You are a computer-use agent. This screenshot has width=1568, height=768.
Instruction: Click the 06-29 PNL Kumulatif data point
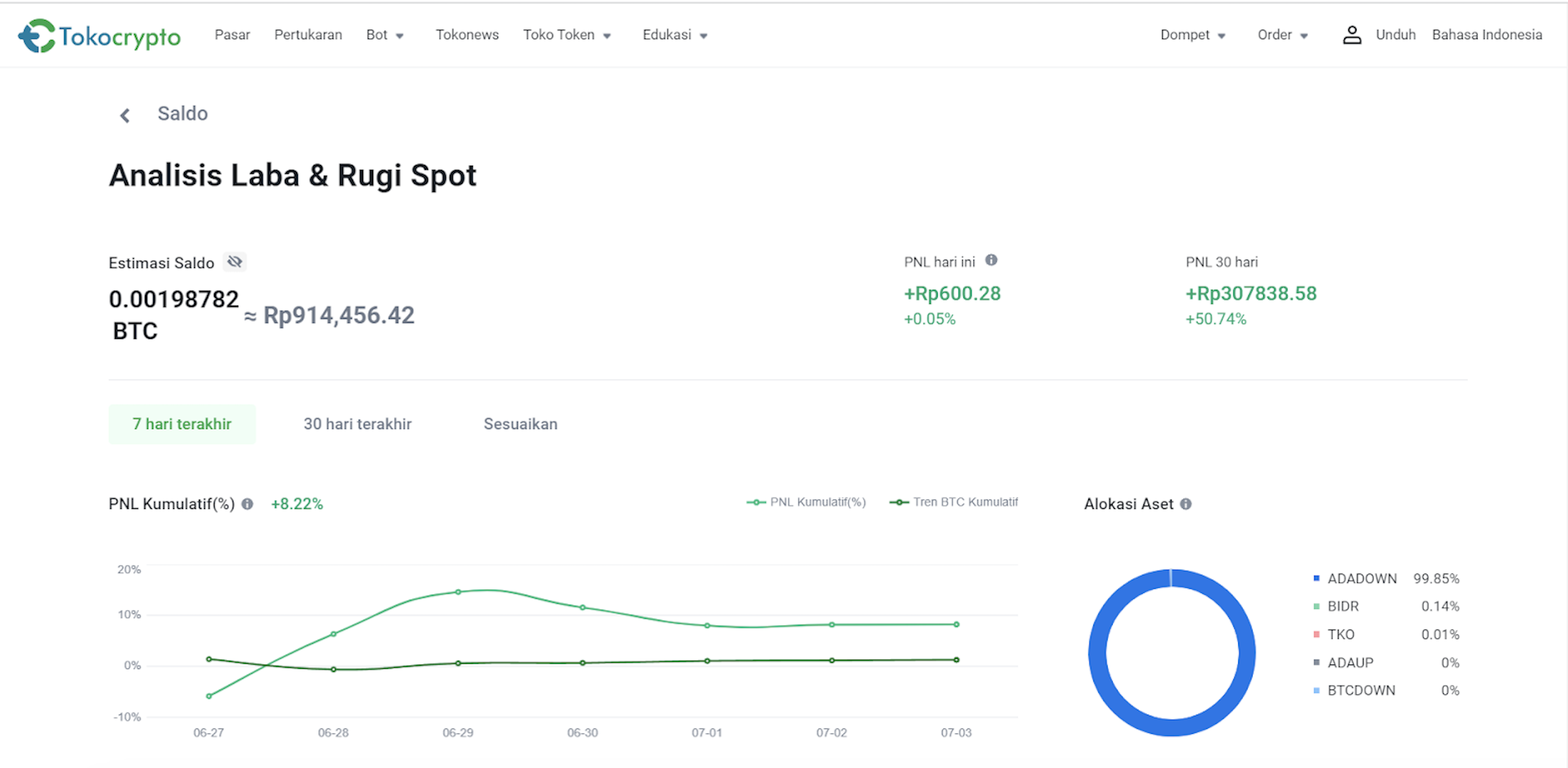(458, 592)
